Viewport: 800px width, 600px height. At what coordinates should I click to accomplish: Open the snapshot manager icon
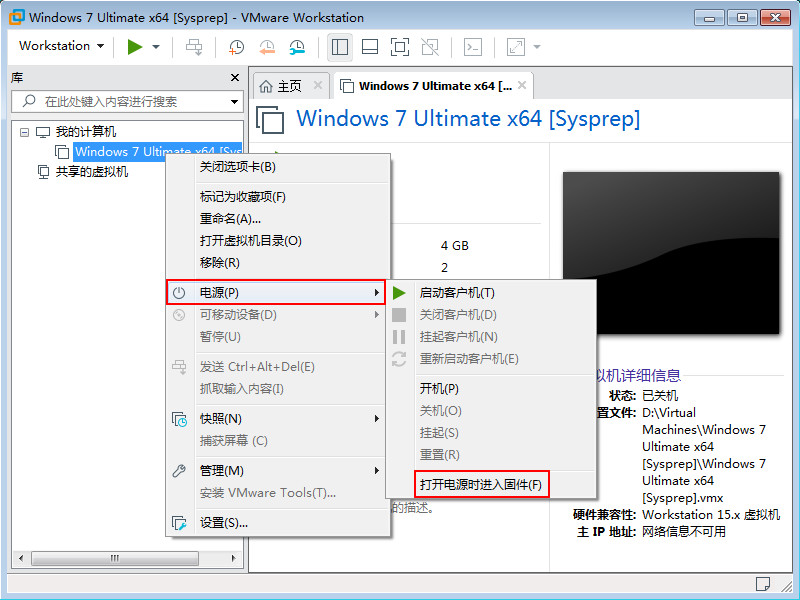[297, 47]
